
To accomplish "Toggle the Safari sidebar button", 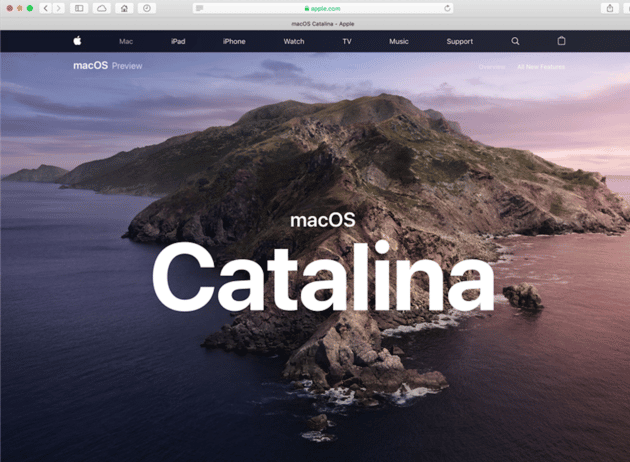I will point(79,8).
